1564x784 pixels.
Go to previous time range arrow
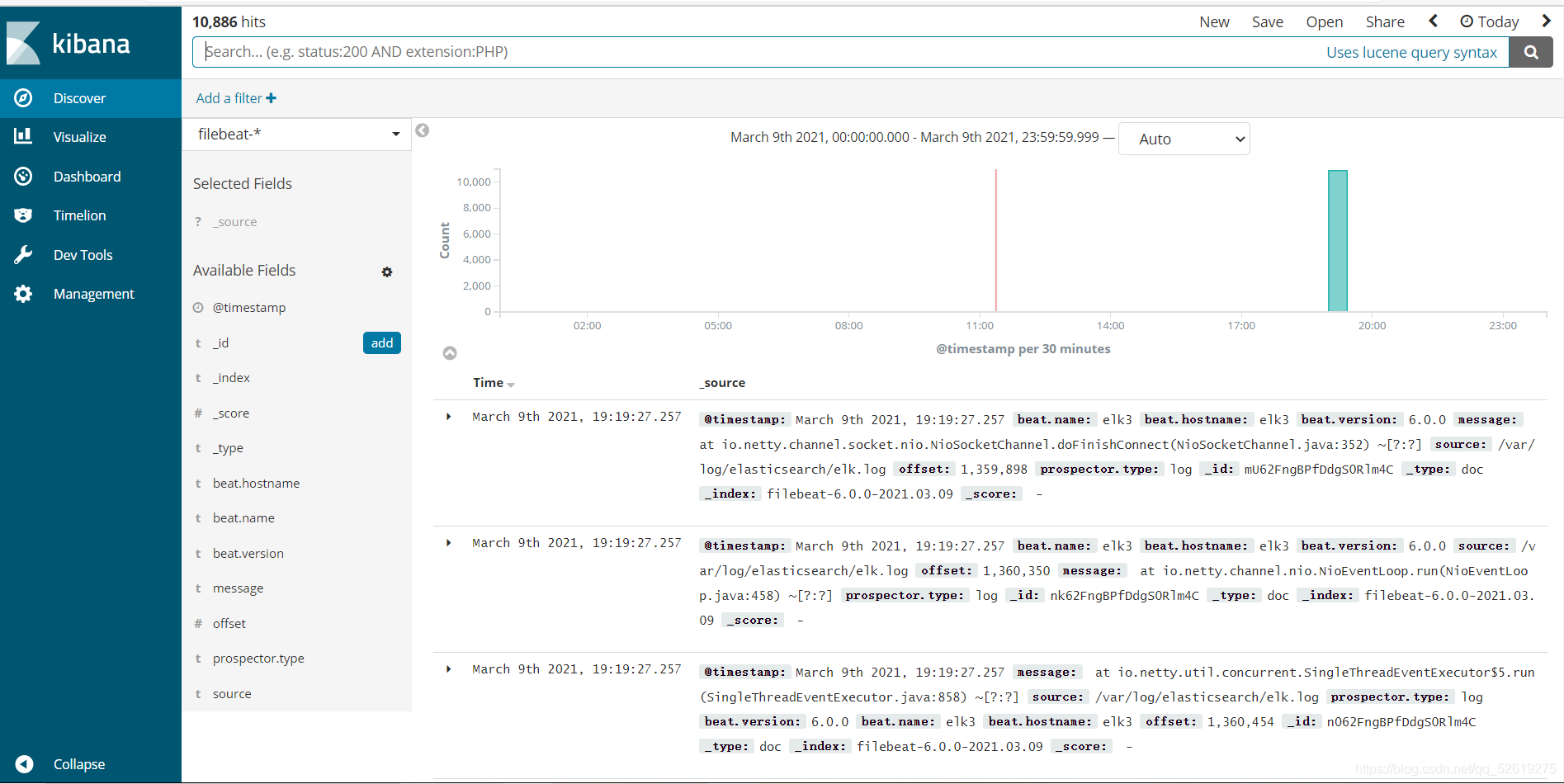(x=1434, y=21)
